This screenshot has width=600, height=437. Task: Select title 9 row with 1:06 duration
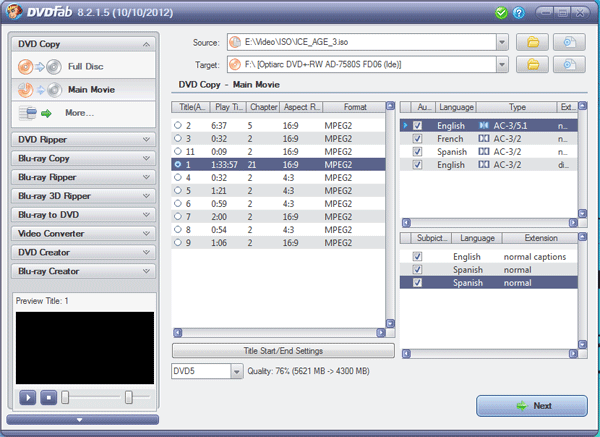pos(278,243)
